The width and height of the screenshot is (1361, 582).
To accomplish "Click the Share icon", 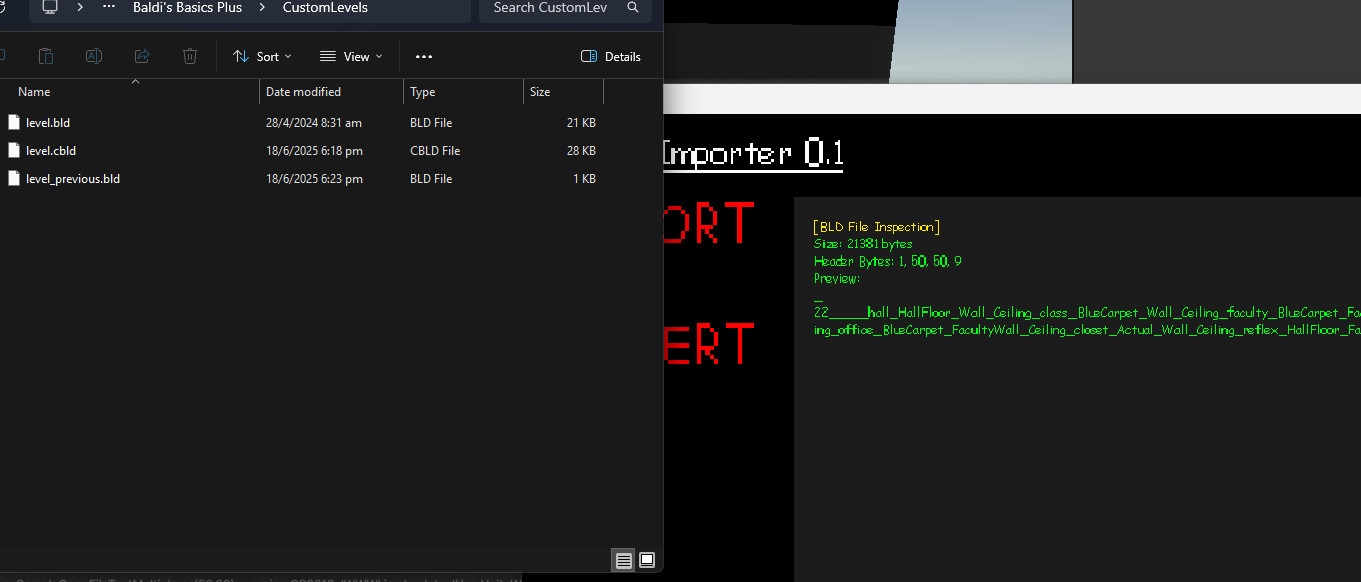I will [141, 56].
